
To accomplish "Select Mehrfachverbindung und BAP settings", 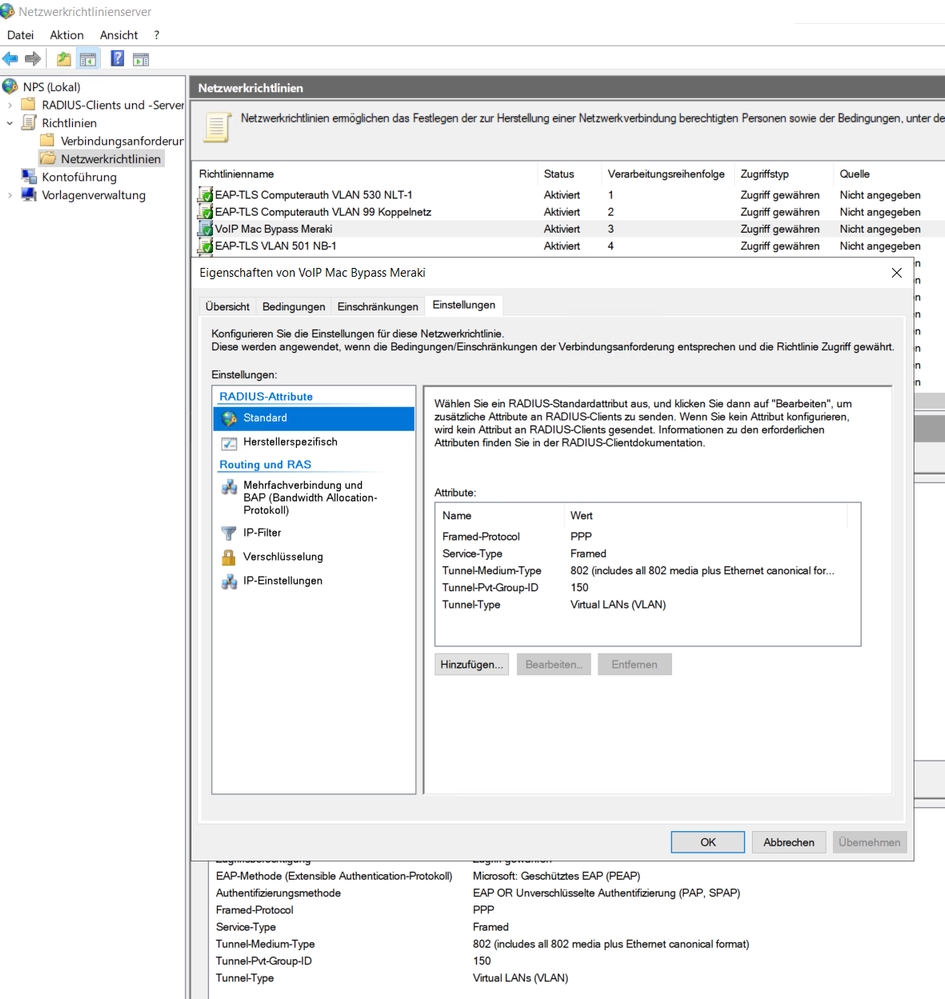I will [x=302, y=497].
